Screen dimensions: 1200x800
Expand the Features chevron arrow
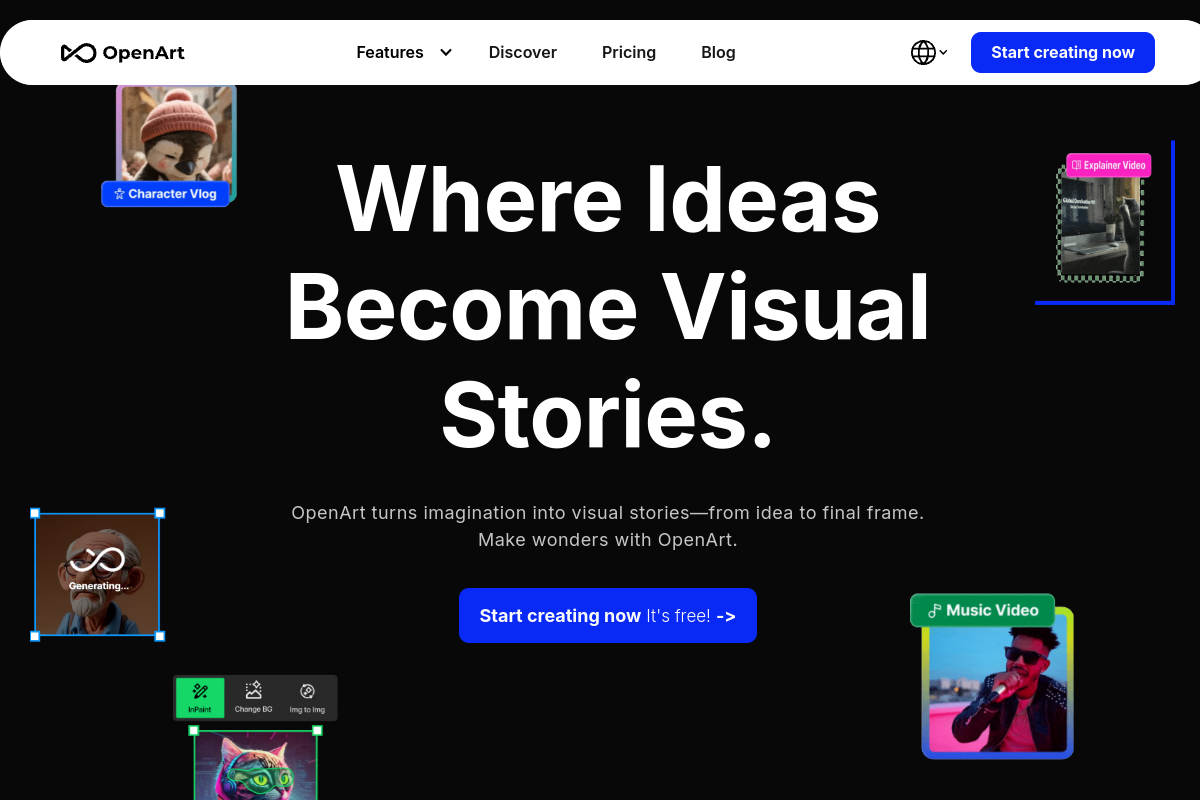click(445, 52)
